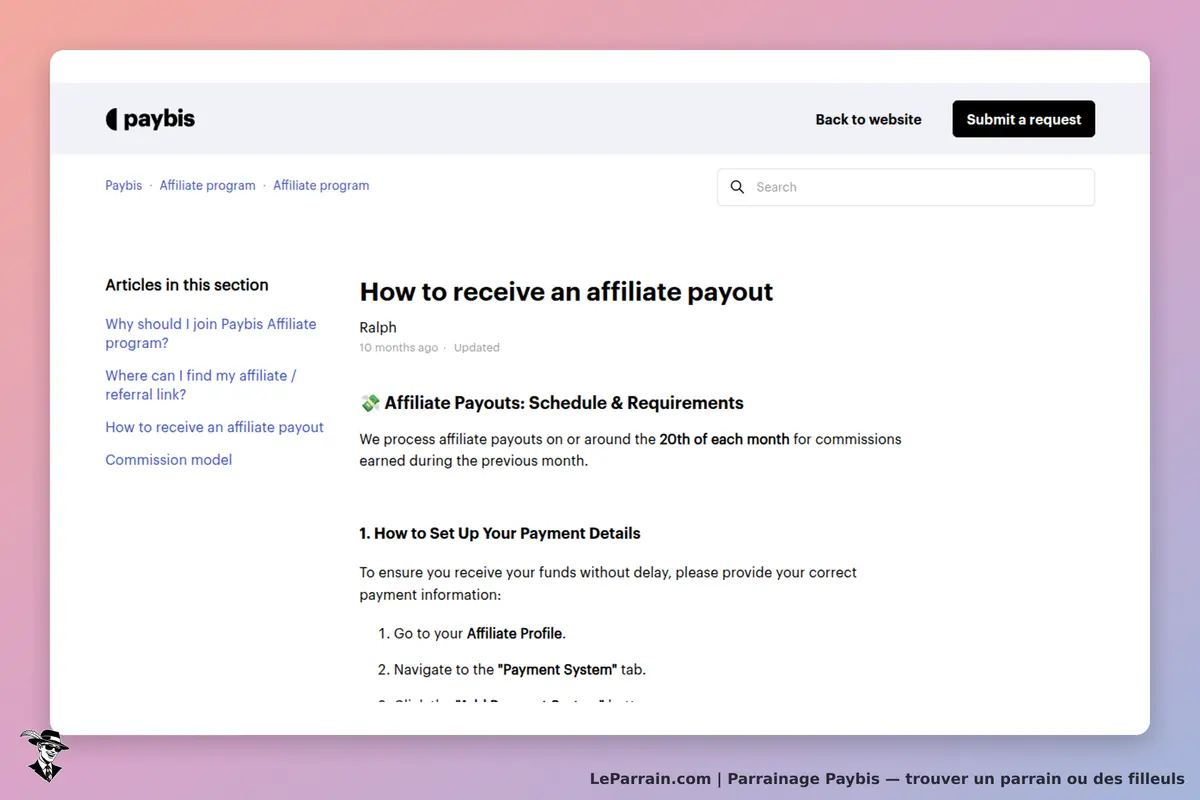The width and height of the screenshot is (1200, 800).
Task: Click the Go to your Affiliate Profile step
Action: pyautogui.click(x=480, y=633)
